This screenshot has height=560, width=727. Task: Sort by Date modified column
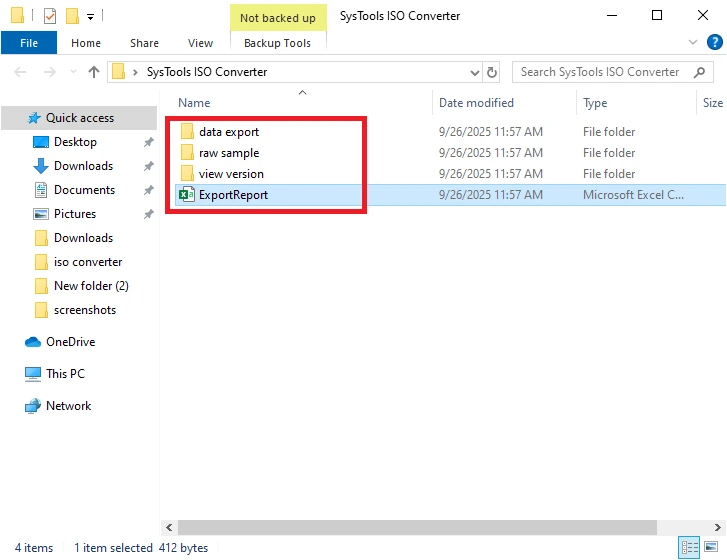coord(476,102)
